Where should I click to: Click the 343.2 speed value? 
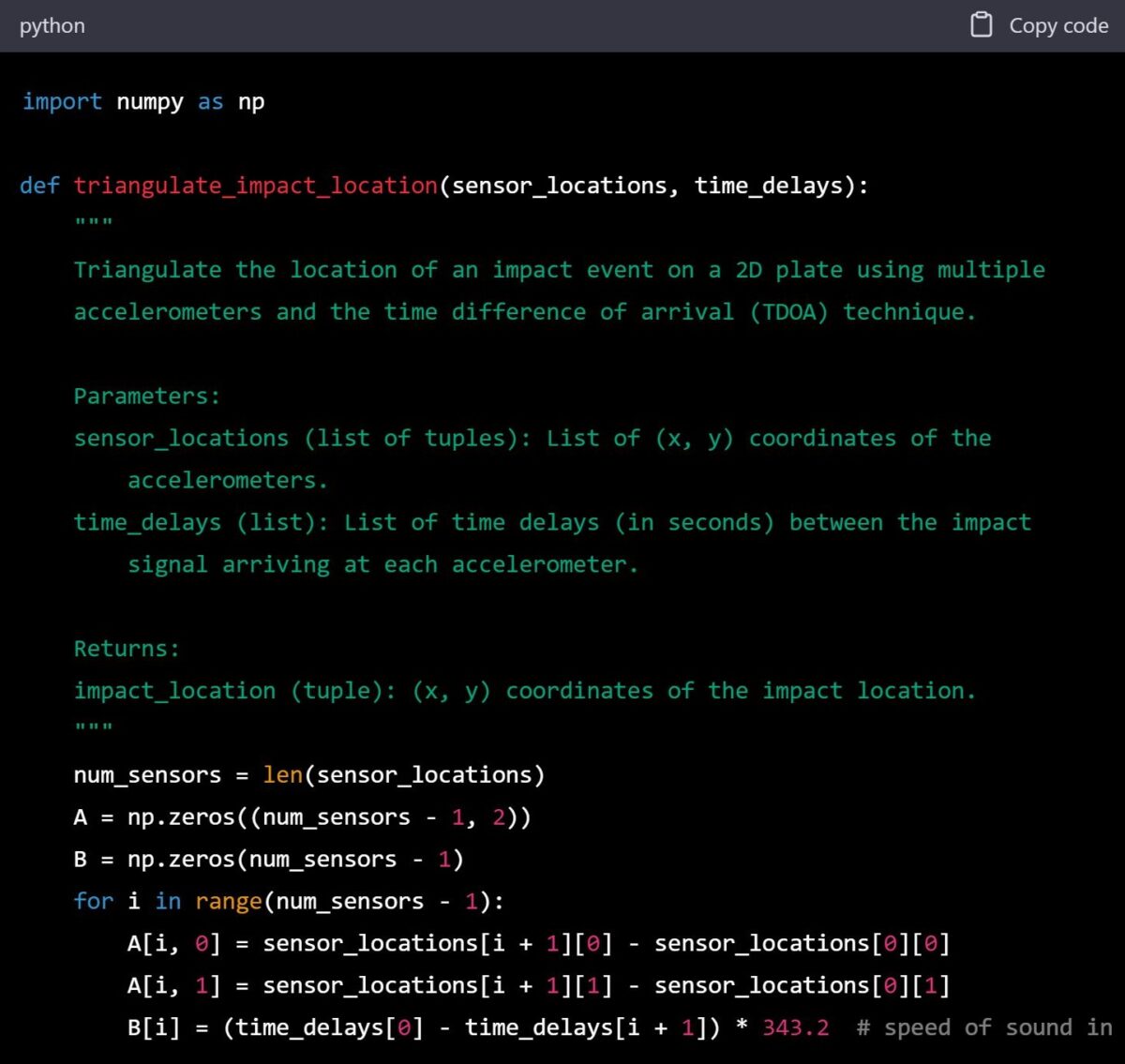(x=796, y=1028)
